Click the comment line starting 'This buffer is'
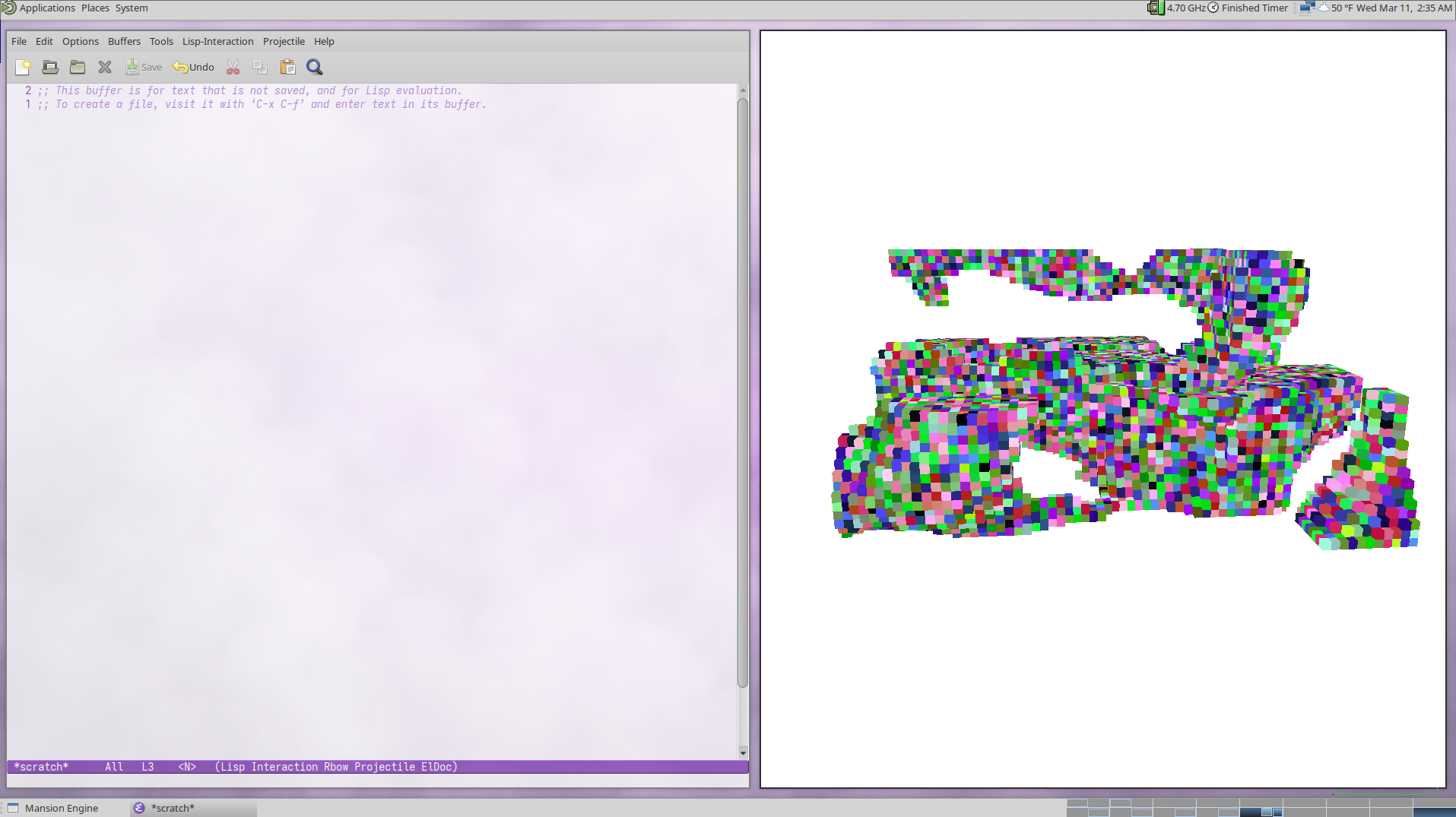Image resolution: width=1456 pixels, height=817 pixels. click(250, 90)
